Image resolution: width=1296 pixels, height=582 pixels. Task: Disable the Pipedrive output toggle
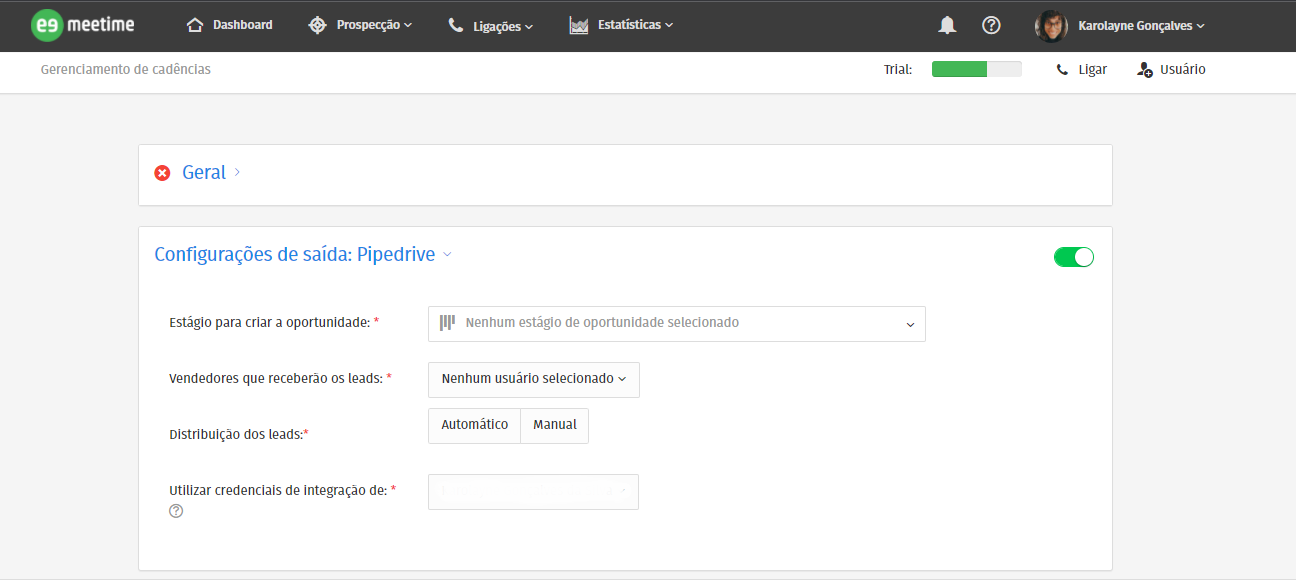pos(1074,257)
